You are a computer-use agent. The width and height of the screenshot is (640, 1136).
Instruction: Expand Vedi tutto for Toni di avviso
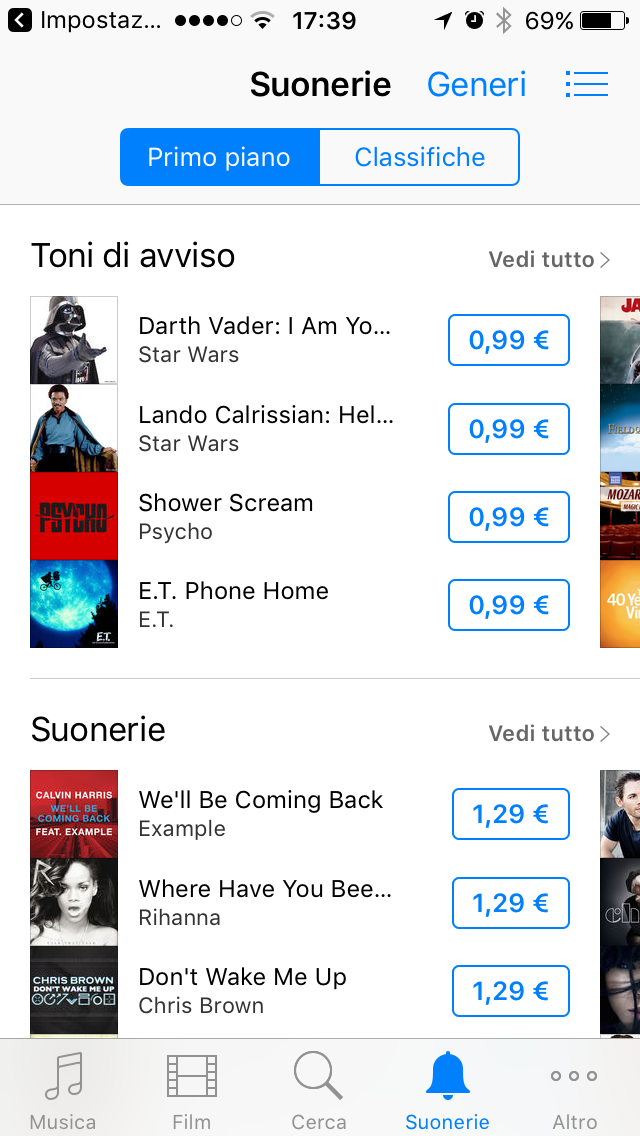[549, 259]
